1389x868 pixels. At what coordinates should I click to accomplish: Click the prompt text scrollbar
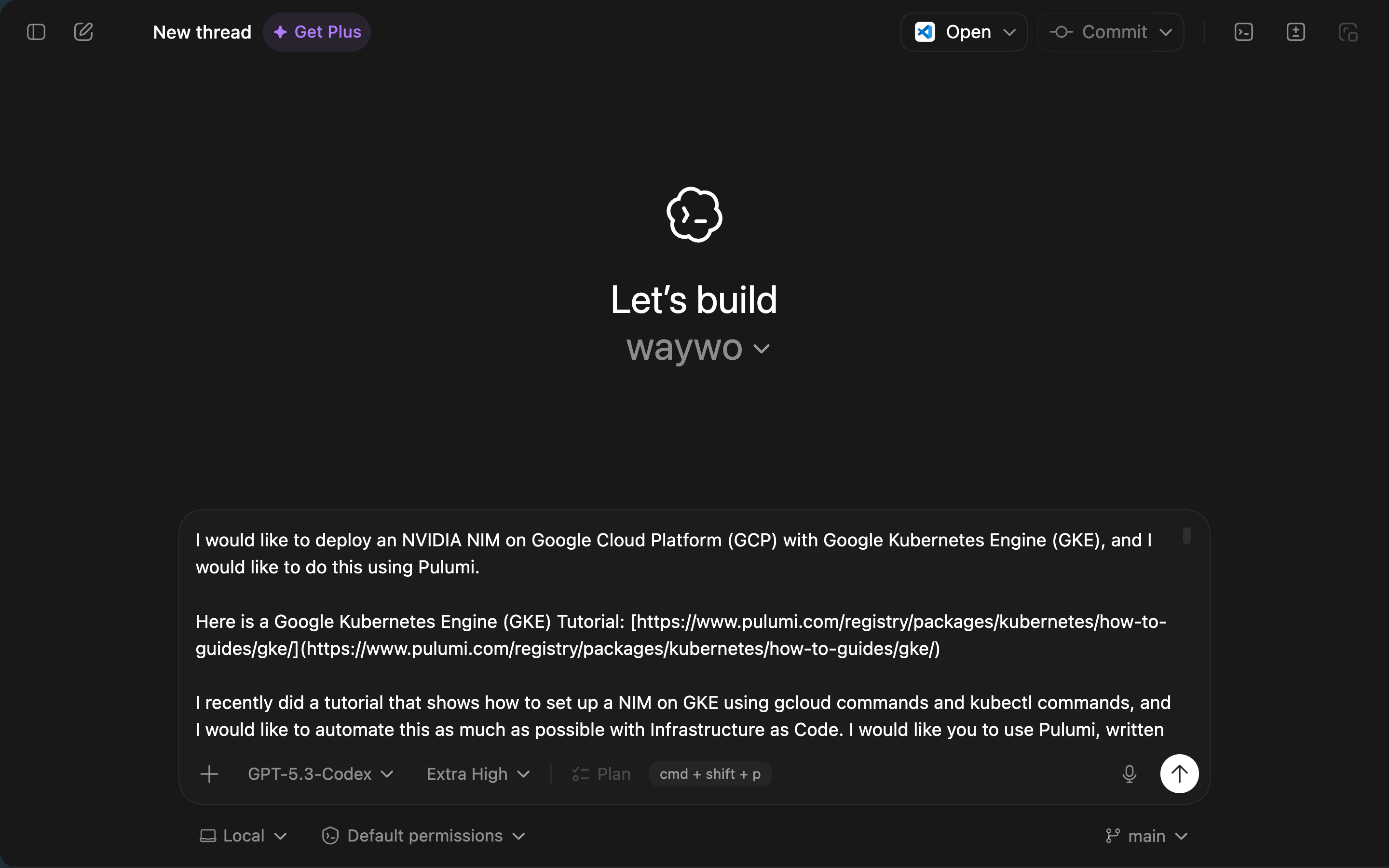[1186, 536]
